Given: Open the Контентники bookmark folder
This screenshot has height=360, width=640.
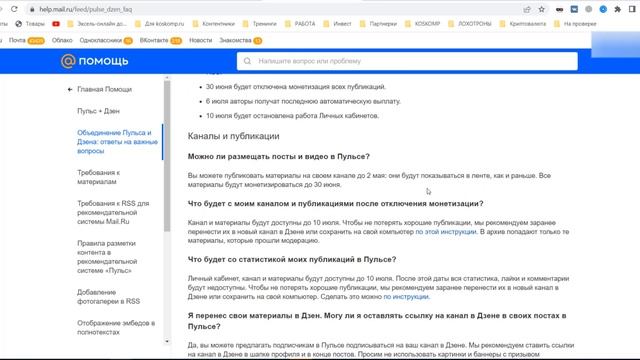Looking at the screenshot, I should [x=214, y=24].
